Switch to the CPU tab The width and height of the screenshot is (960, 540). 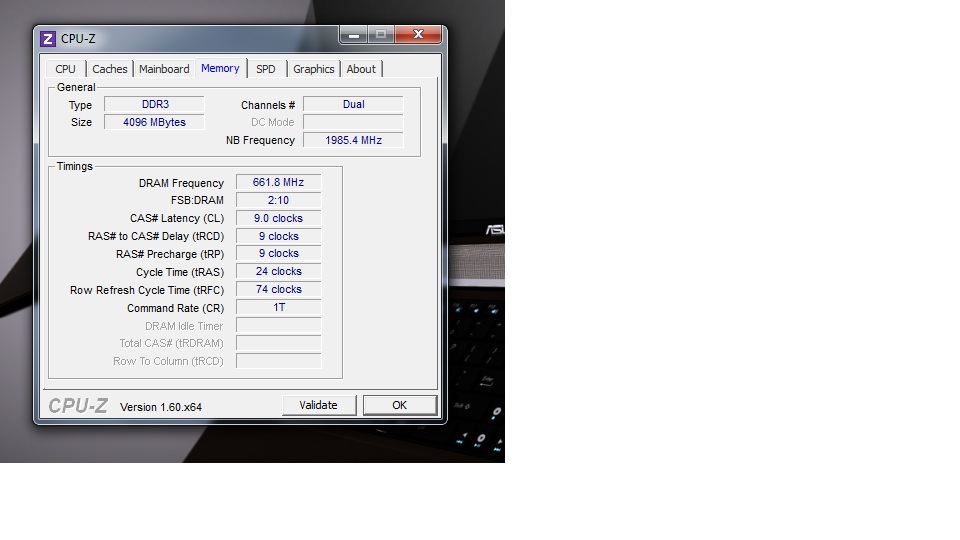pos(66,69)
